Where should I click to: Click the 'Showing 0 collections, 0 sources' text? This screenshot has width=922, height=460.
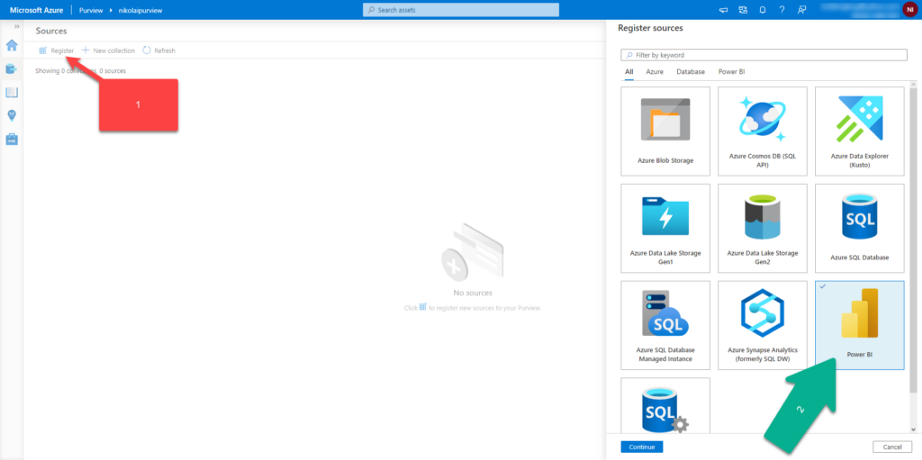[81, 71]
